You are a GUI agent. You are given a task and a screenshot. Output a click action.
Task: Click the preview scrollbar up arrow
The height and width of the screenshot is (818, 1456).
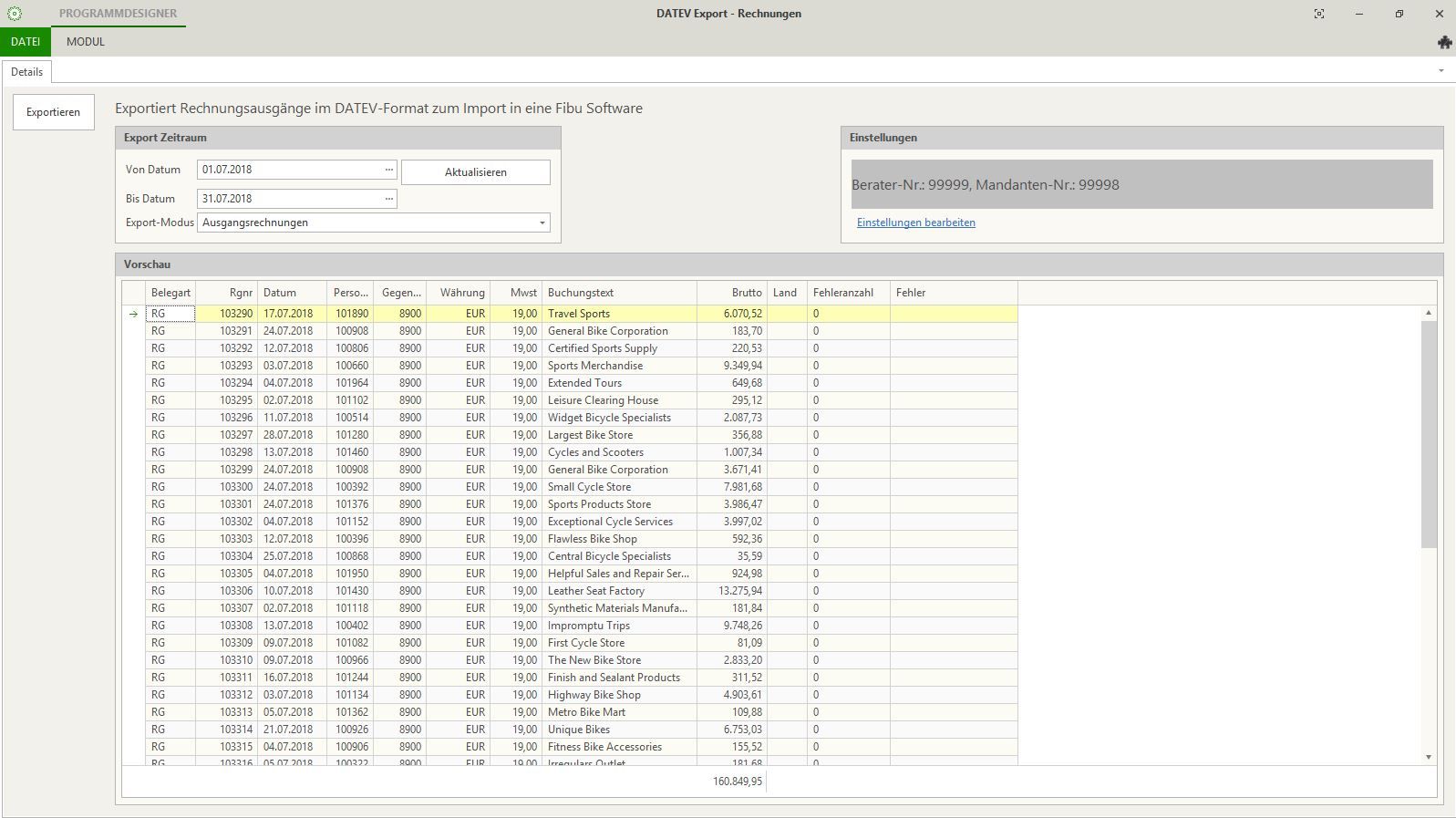coord(1428,313)
